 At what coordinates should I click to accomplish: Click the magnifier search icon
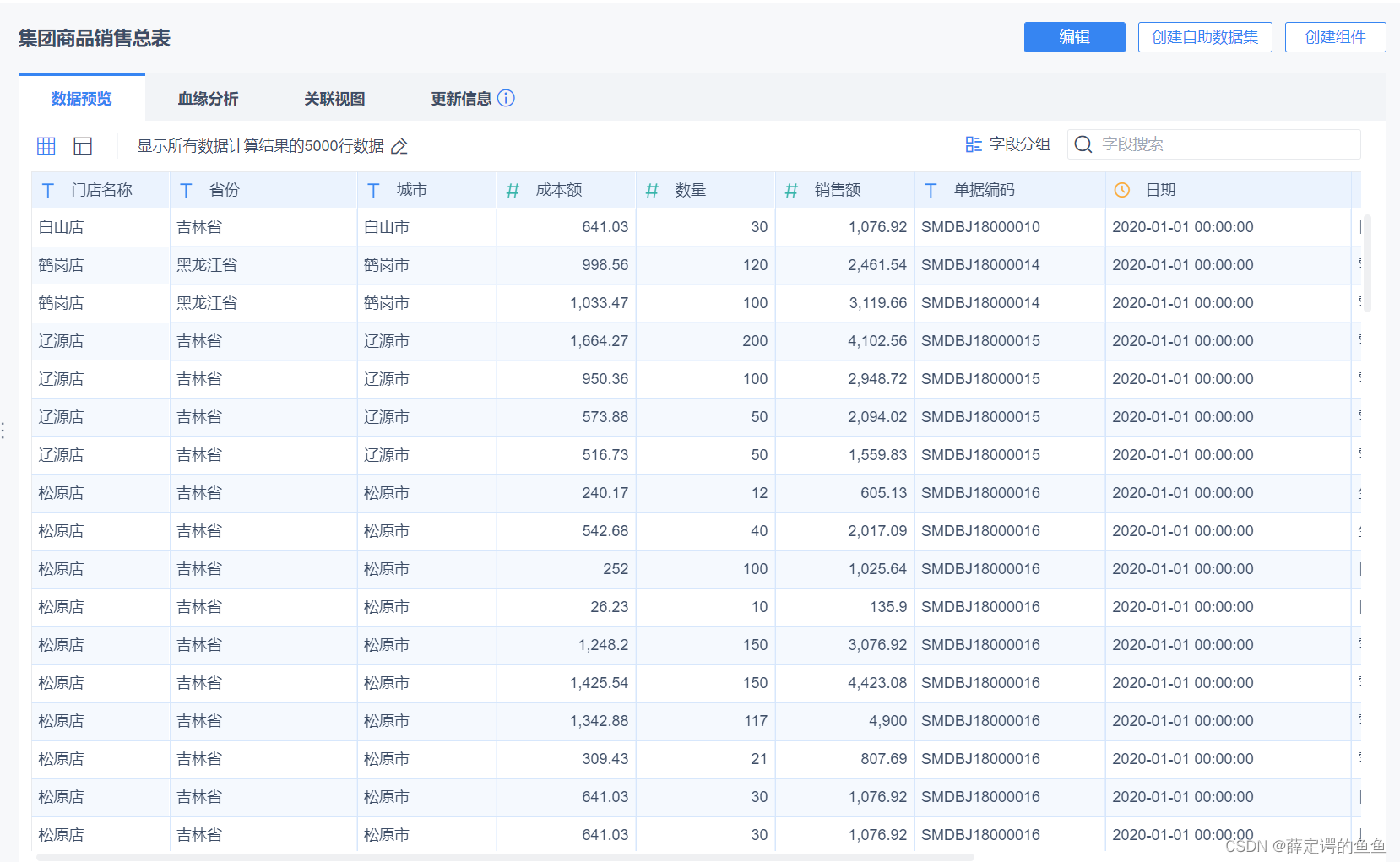pyautogui.click(x=1083, y=144)
